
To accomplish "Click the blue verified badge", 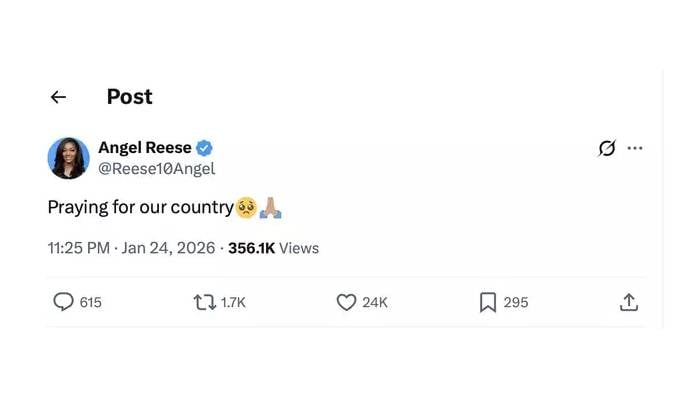I will coord(204,148).
